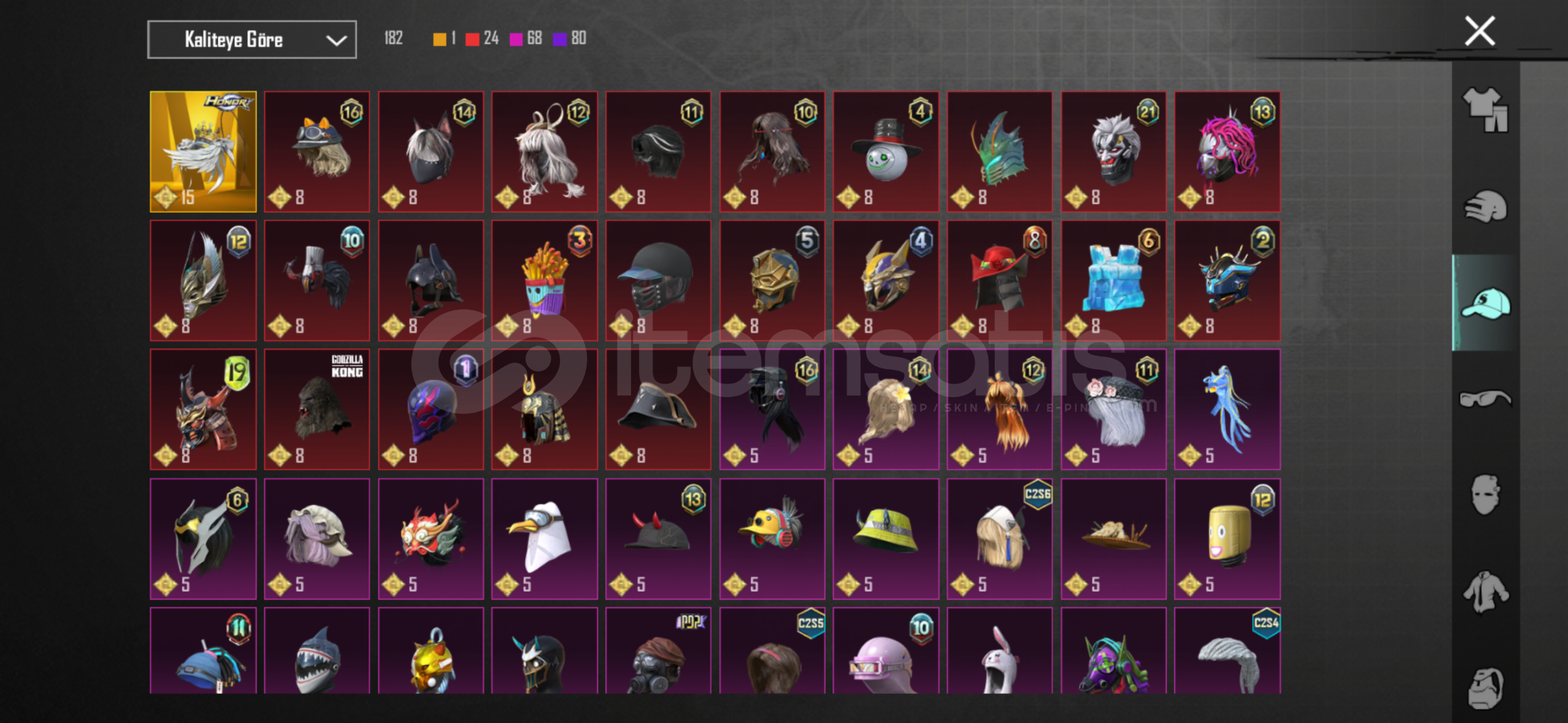The height and width of the screenshot is (723, 1568).
Task: Select the yellow duck cap with headphones
Action: (x=772, y=538)
